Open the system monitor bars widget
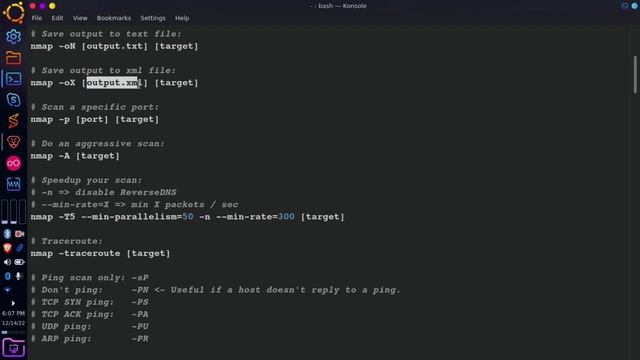640x360 pixels. pos(13,211)
